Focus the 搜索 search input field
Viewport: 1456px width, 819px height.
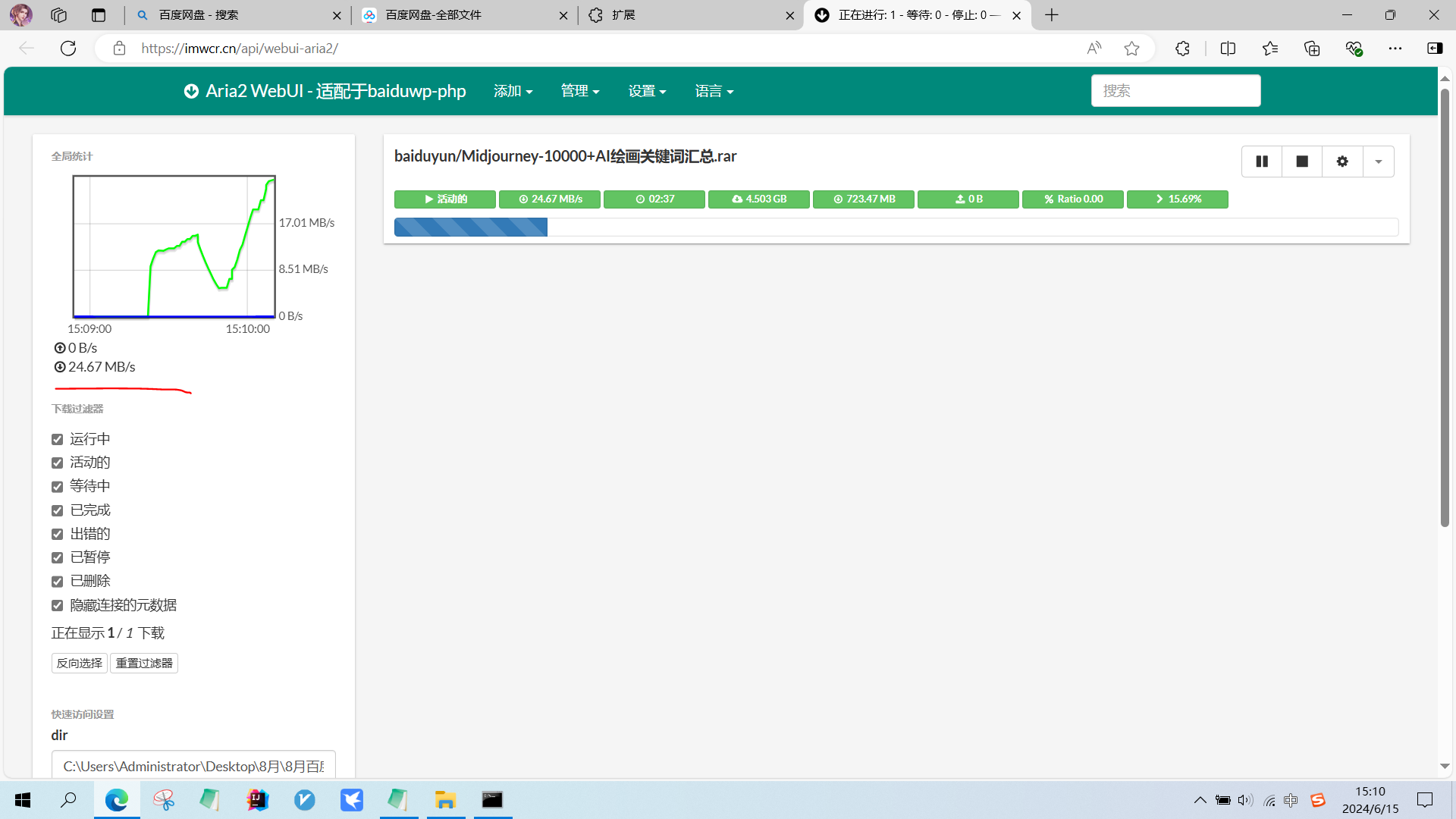point(1175,91)
